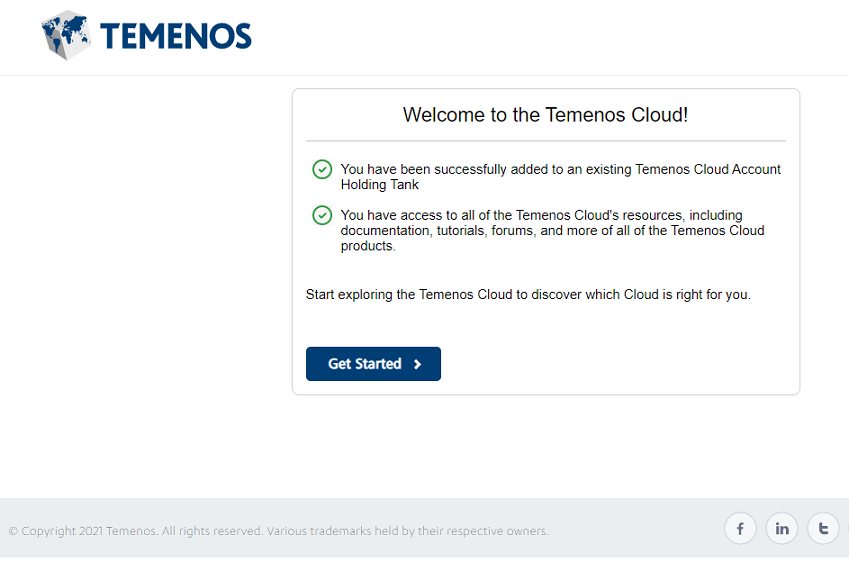Click the Temenos globe cube logo
The image size is (849, 562).
66,35
